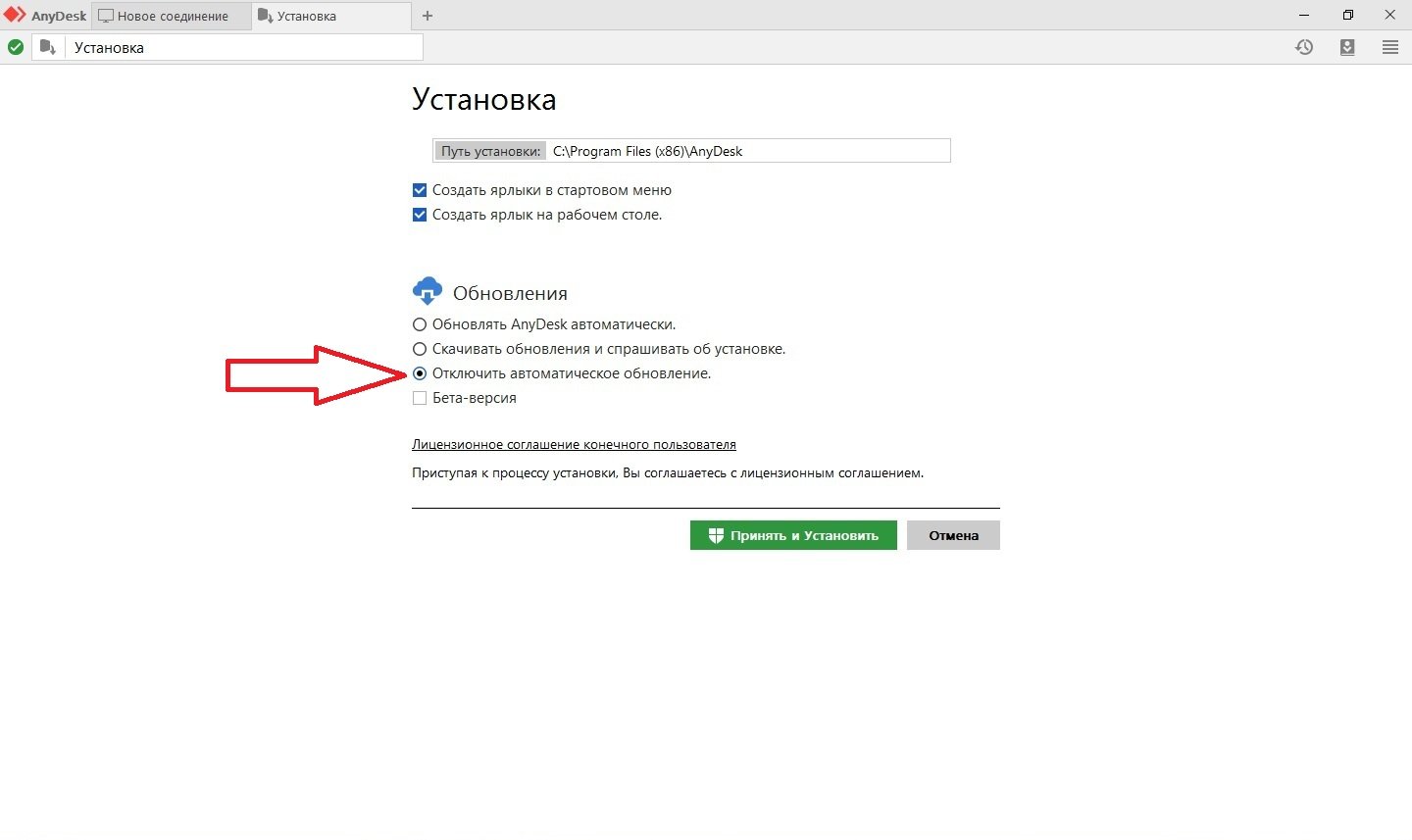Uncheck Создать ярлыки в стартовом меню

tap(420, 190)
